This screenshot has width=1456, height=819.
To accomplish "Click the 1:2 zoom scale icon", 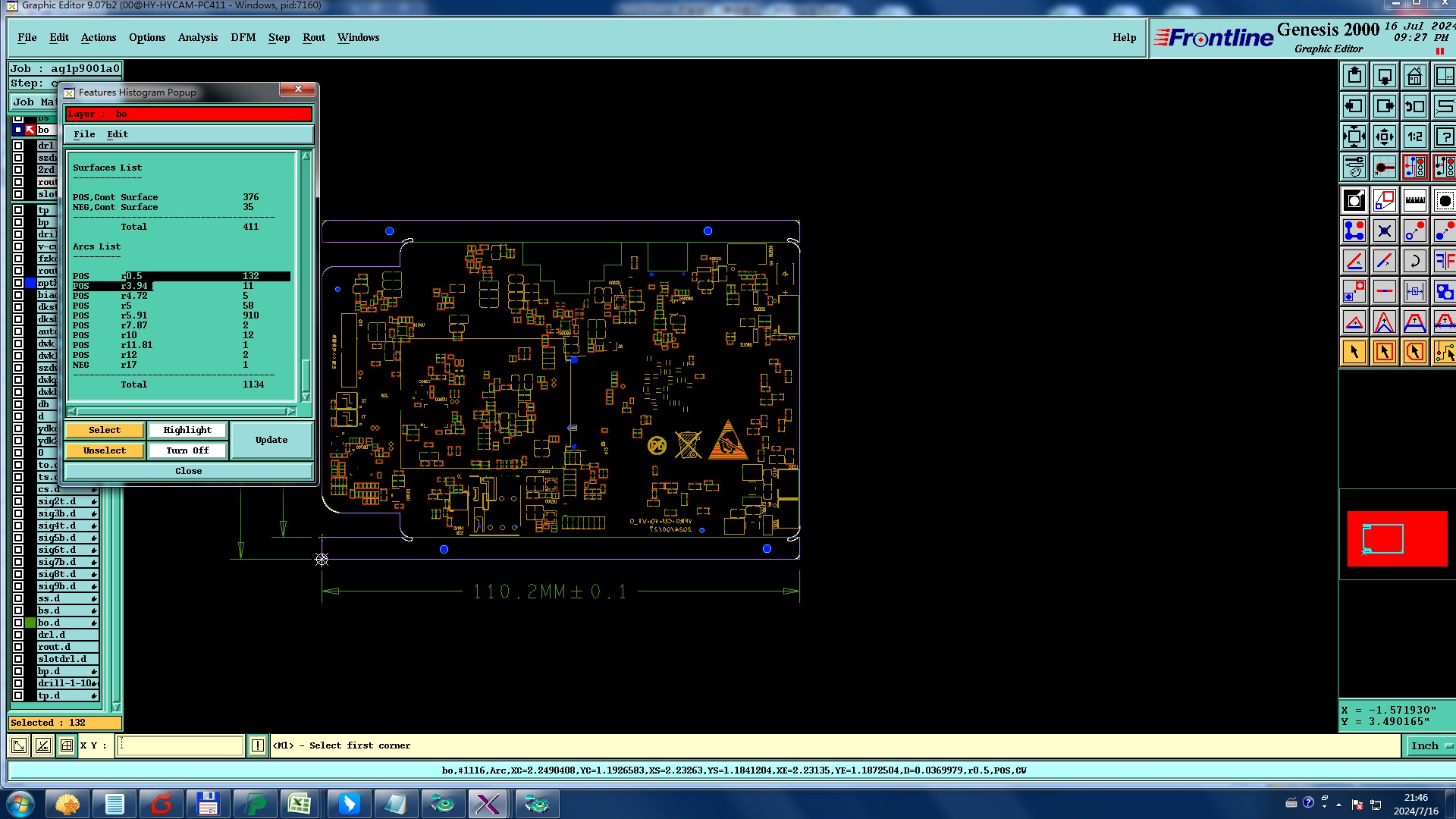I will pyautogui.click(x=1414, y=137).
